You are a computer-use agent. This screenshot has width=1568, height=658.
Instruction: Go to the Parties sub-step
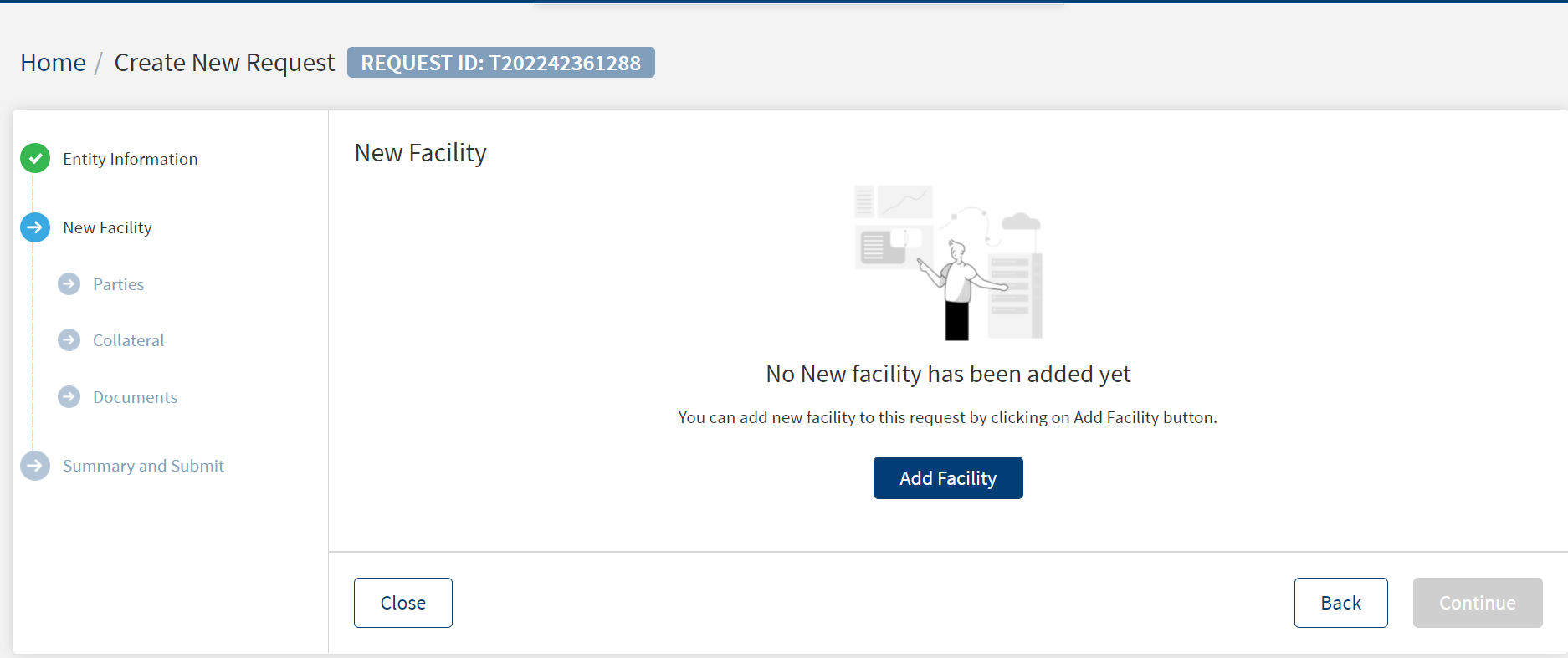pos(118,284)
